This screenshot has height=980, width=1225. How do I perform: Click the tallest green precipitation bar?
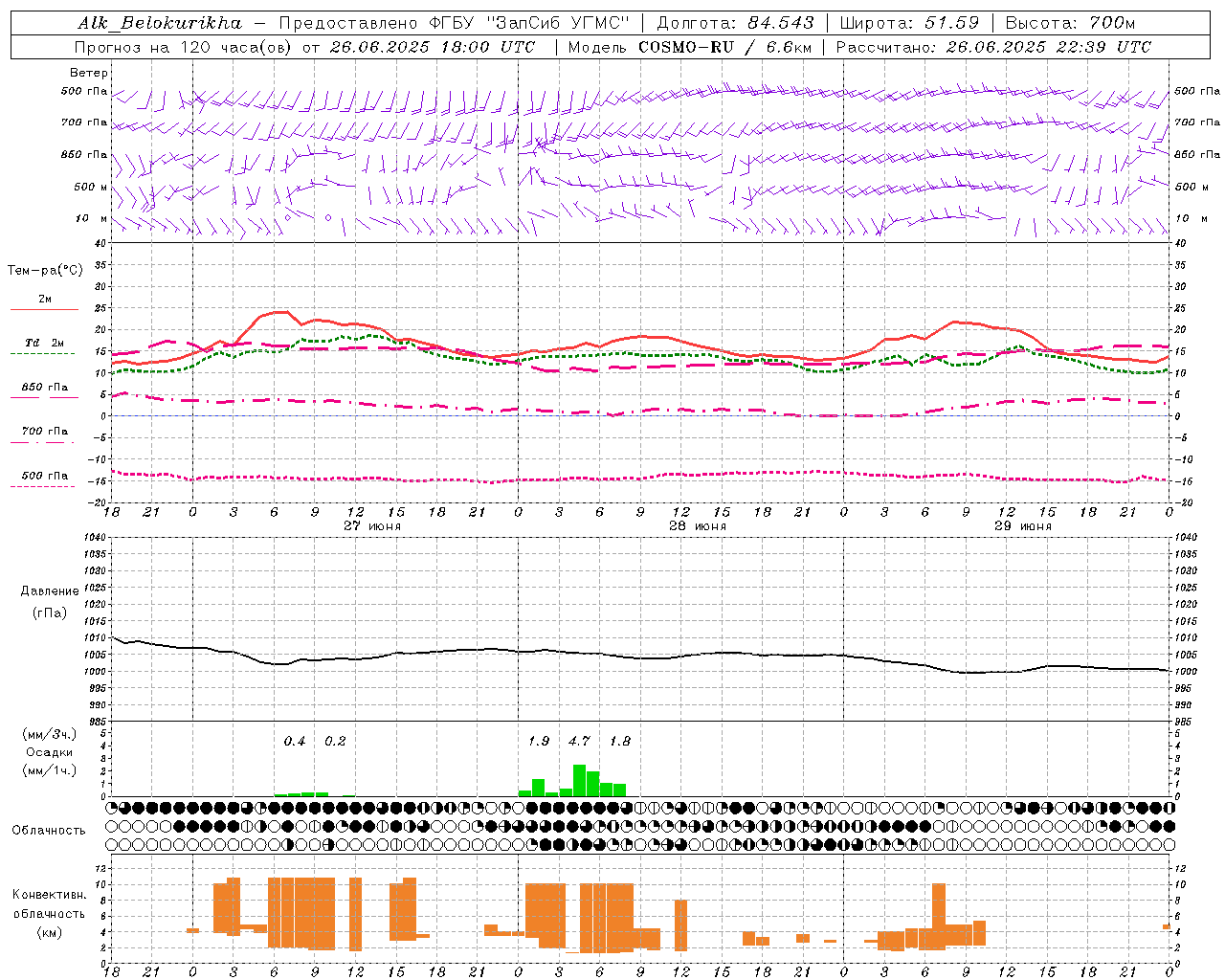(x=579, y=780)
